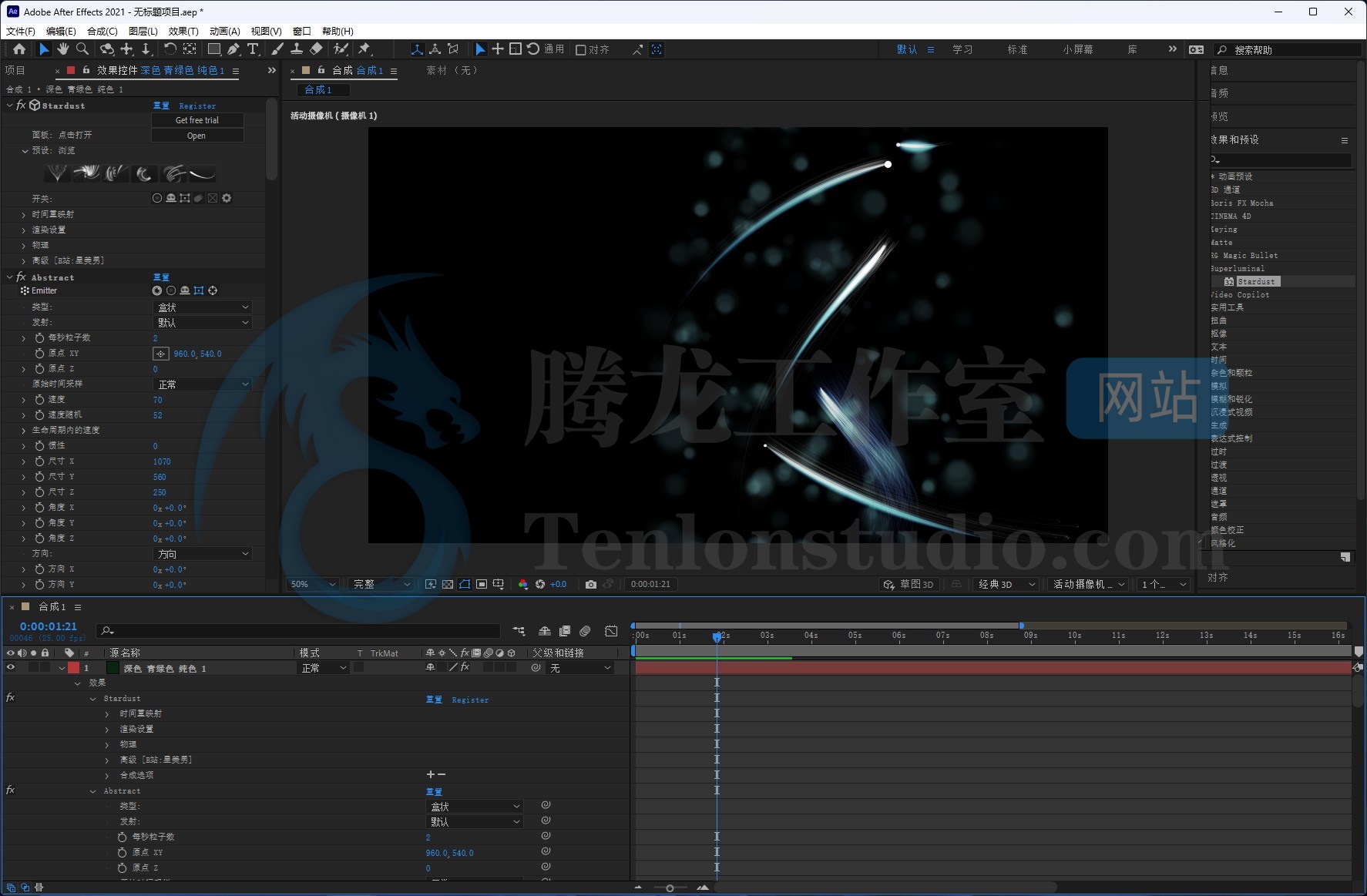Open the 原始时间采样 正常 dropdown
The width and height of the screenshot is (1367, 896).
click(x=203, y=384)
